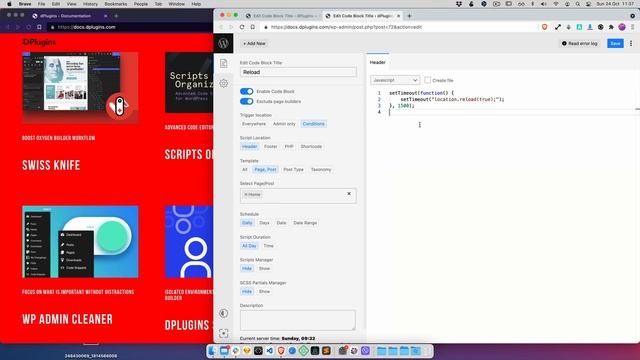
Task: Click the blue download extension icon
Action: coord(590,27)
